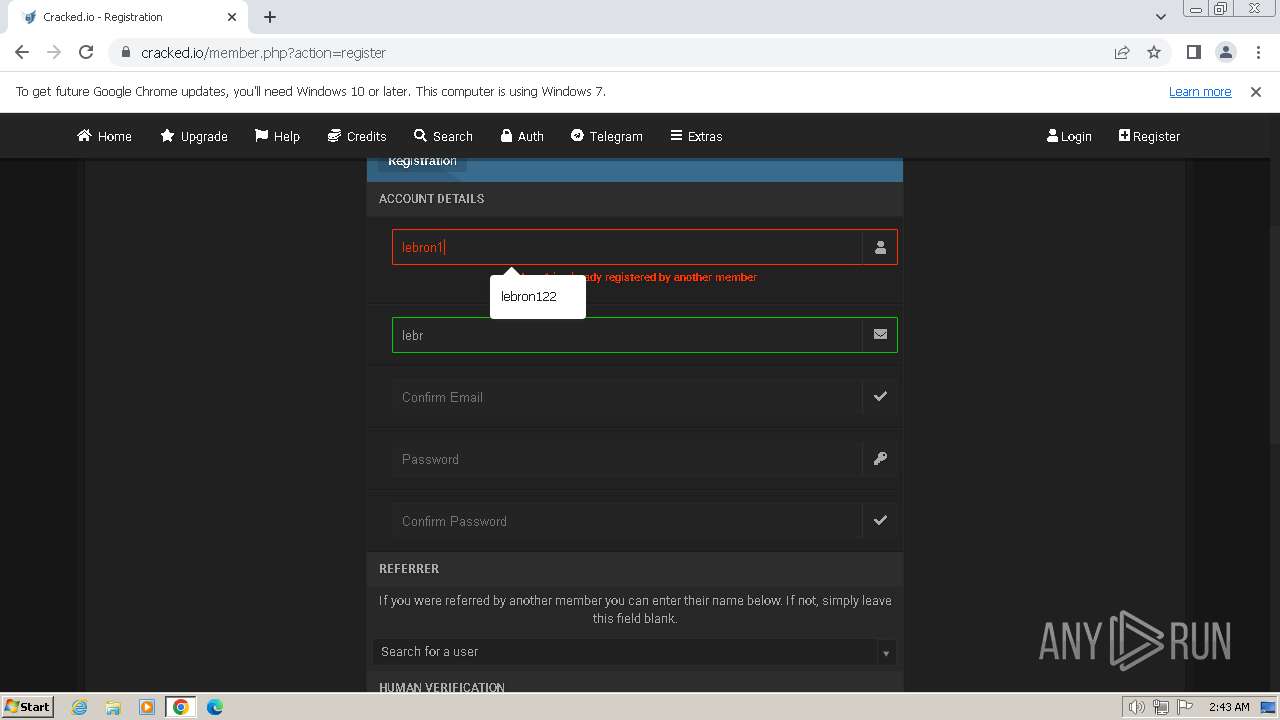
Task: Click the envelope icon beside email field
Action: [880, 335]
